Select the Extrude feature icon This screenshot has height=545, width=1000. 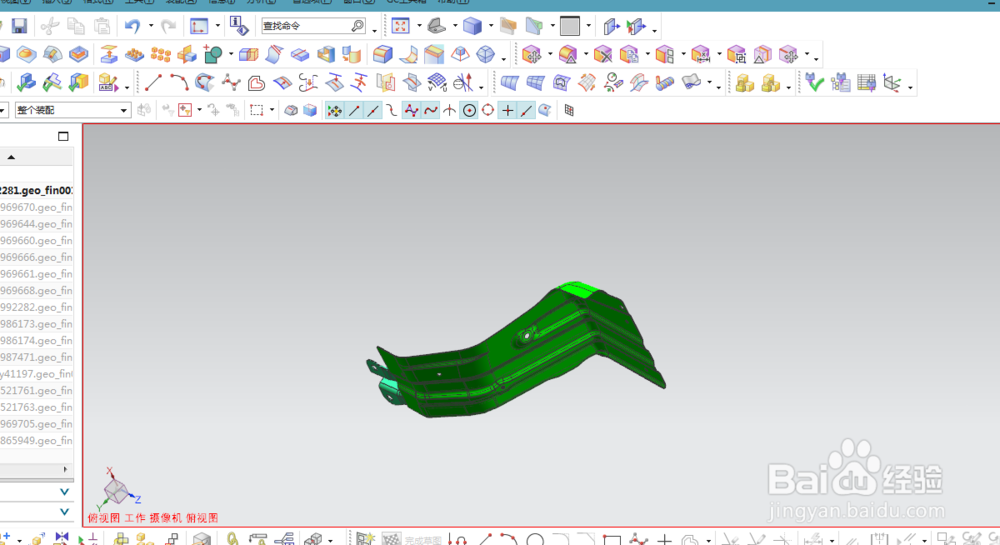click(x=108, y=55)
